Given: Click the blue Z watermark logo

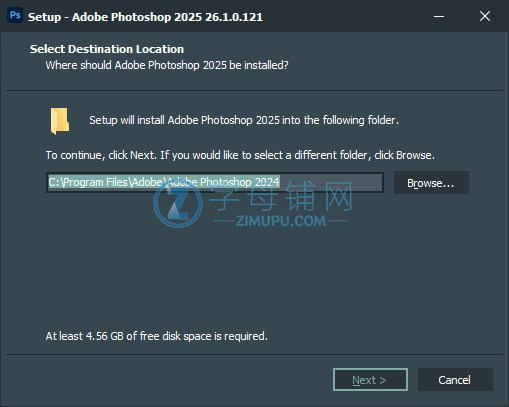Looking at the screenshot, I should (178, 204).
